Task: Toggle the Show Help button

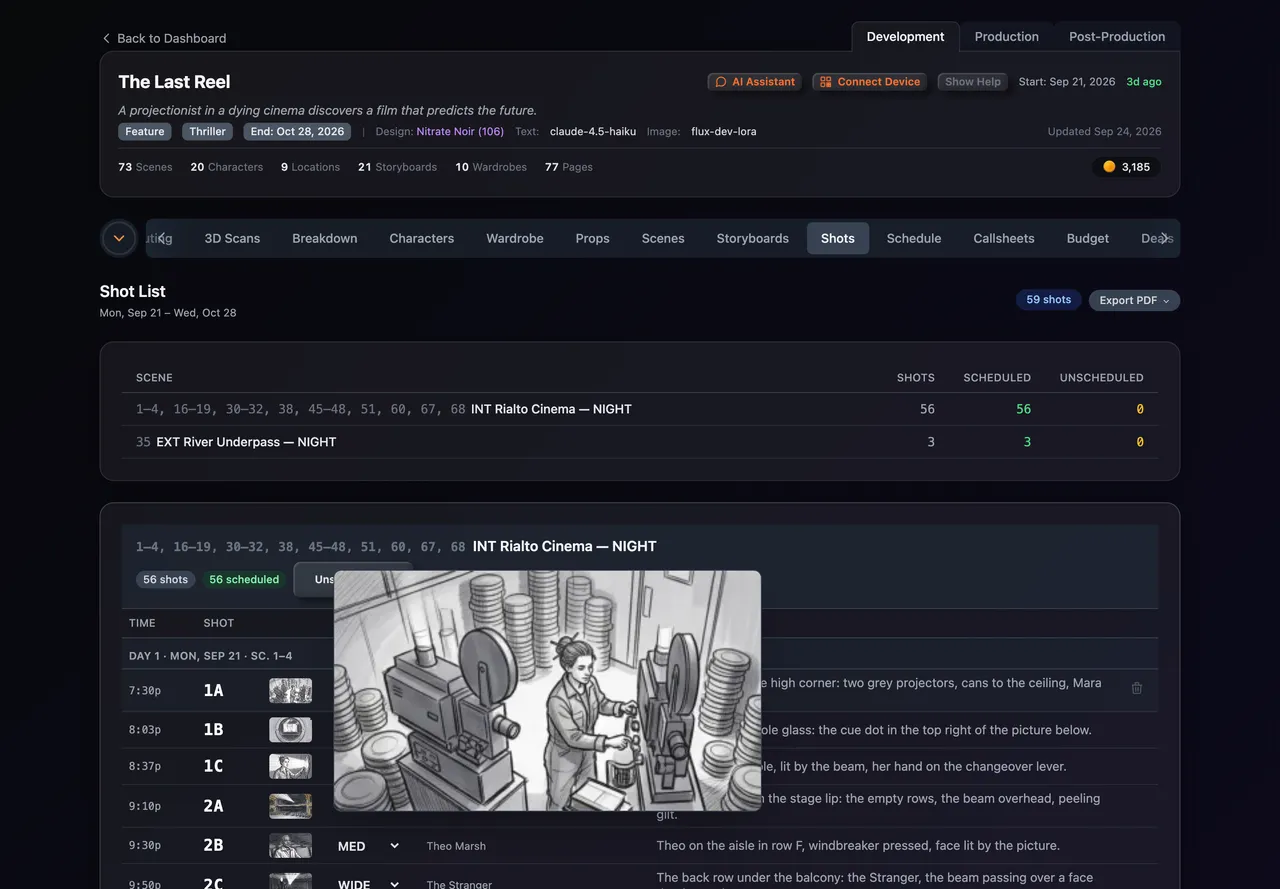Action: coord(973,82)
